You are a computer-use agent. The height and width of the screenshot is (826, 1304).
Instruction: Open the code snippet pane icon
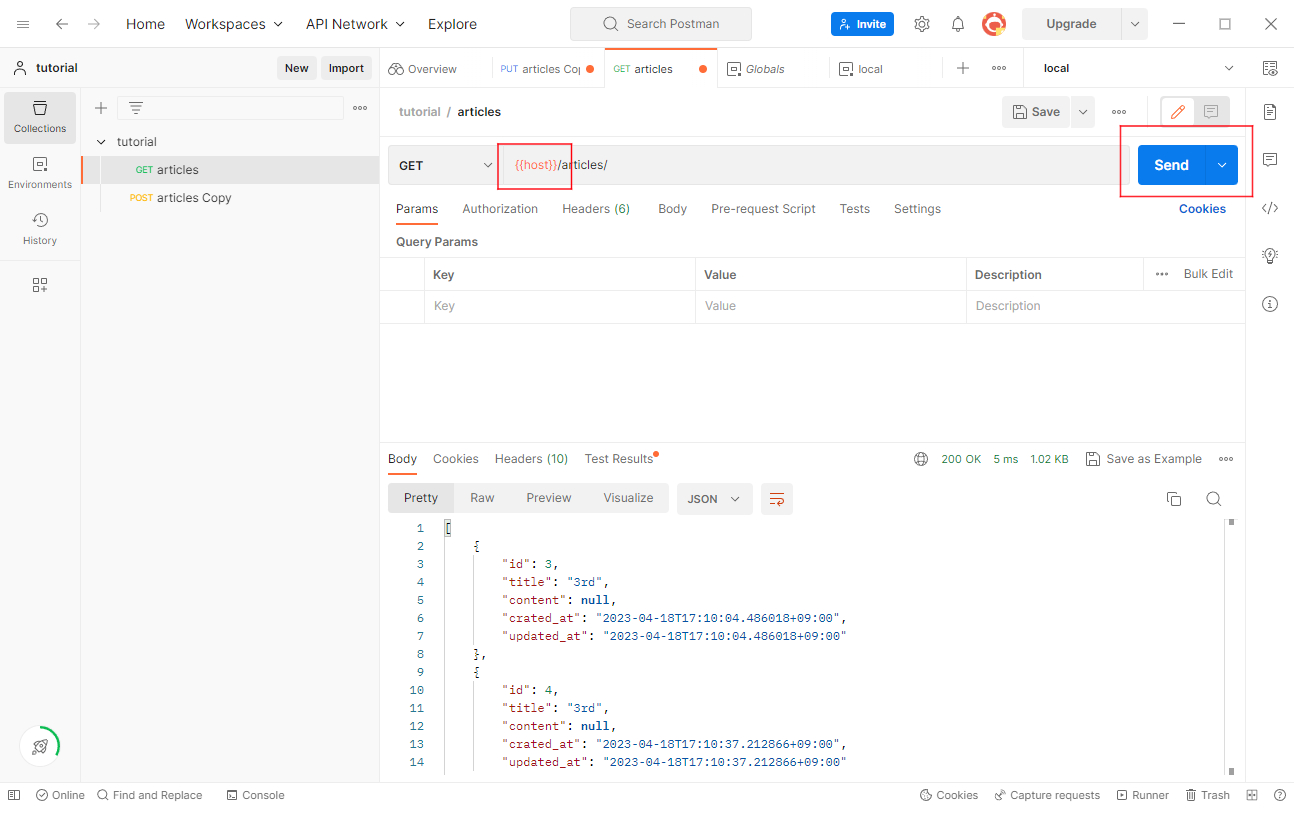pos(1270,208)
